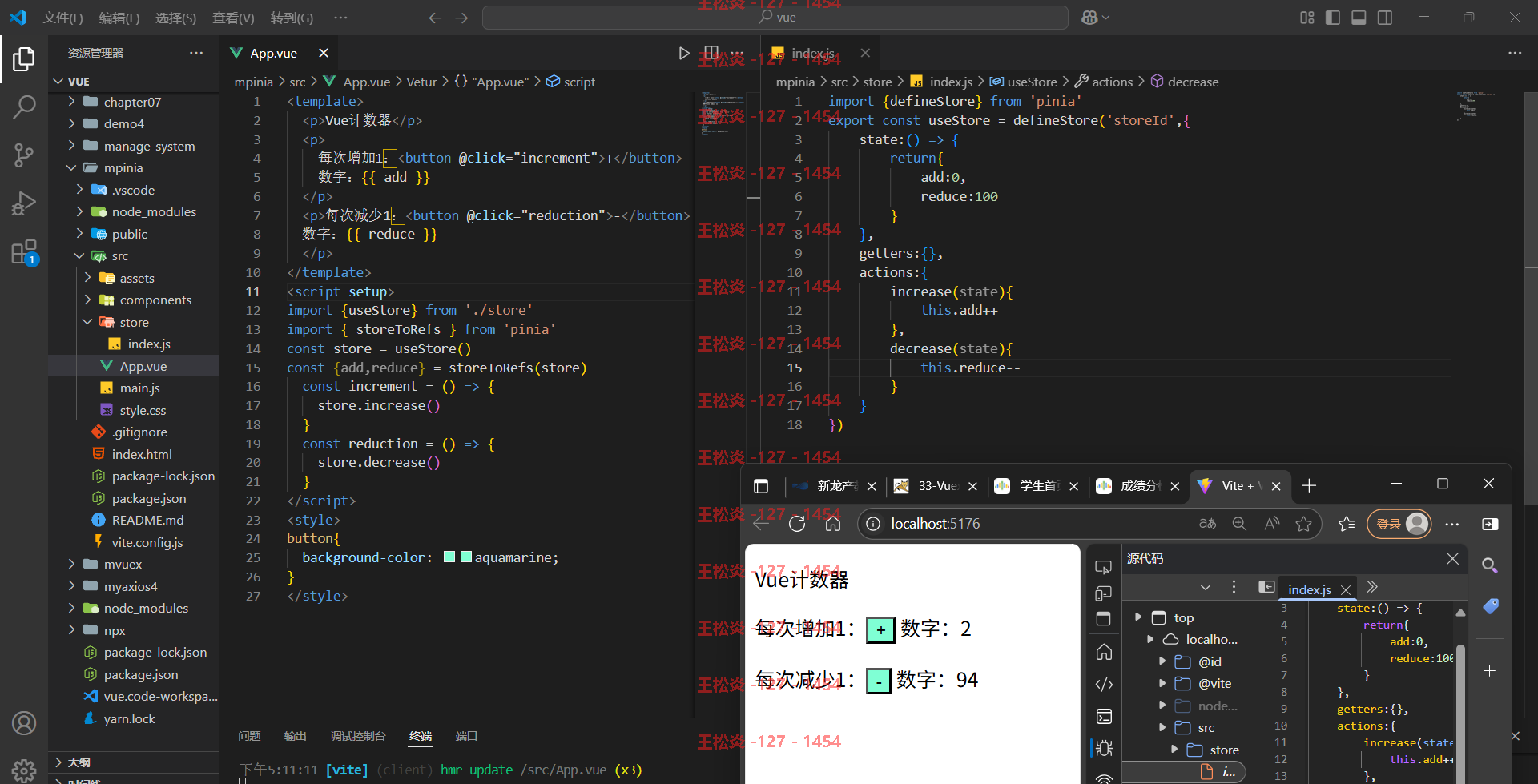Open the browser favorites list

(x=1347, y=524)
